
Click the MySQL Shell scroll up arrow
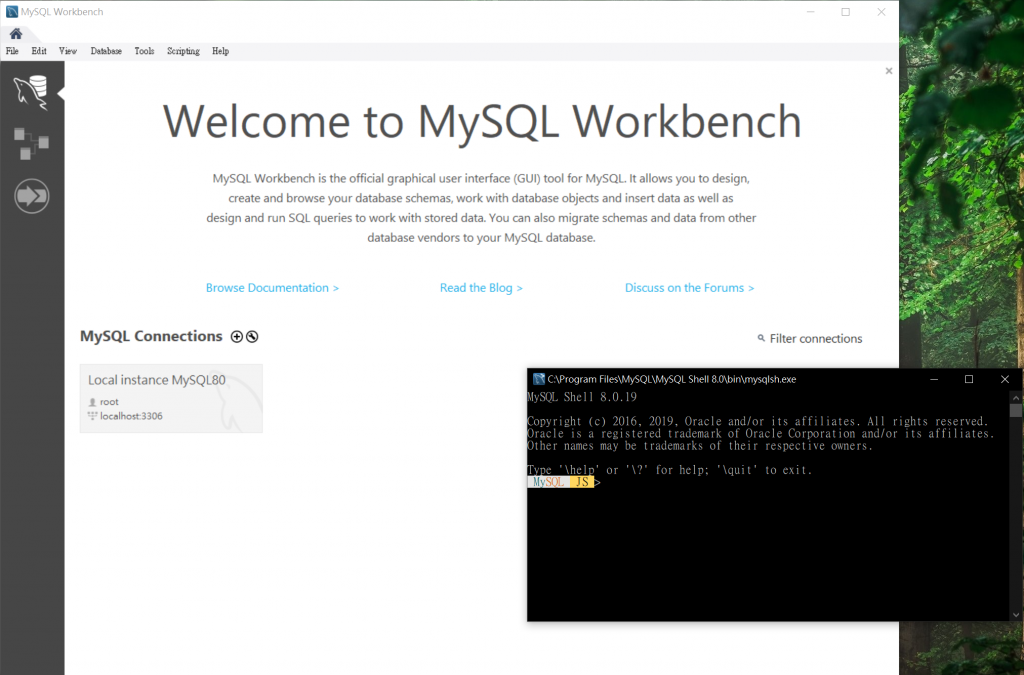[1016, 397]
